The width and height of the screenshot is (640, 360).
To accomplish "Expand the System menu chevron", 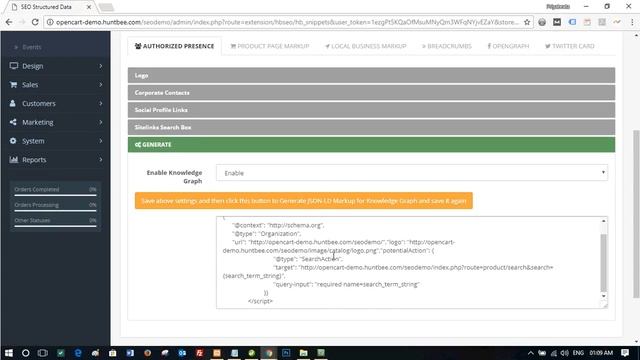I will click(101, 141).
